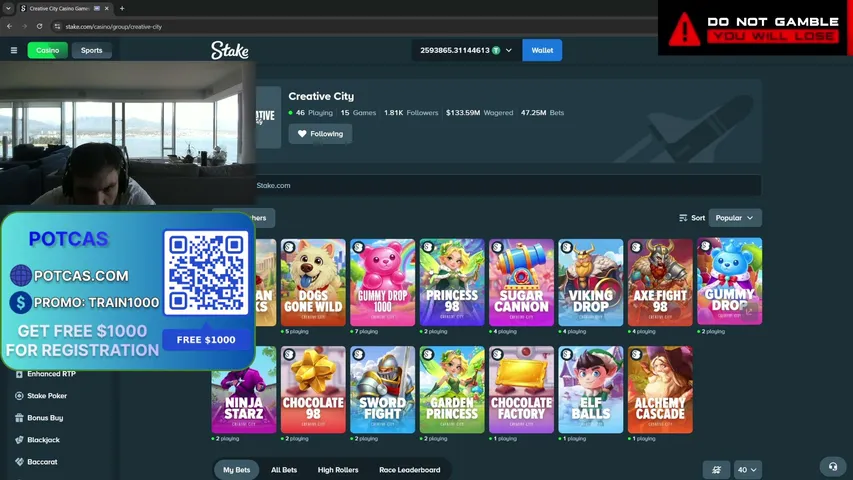Focus the stake.com address bar
Viewport: 853px width, 480px height.
coord(354,26)
